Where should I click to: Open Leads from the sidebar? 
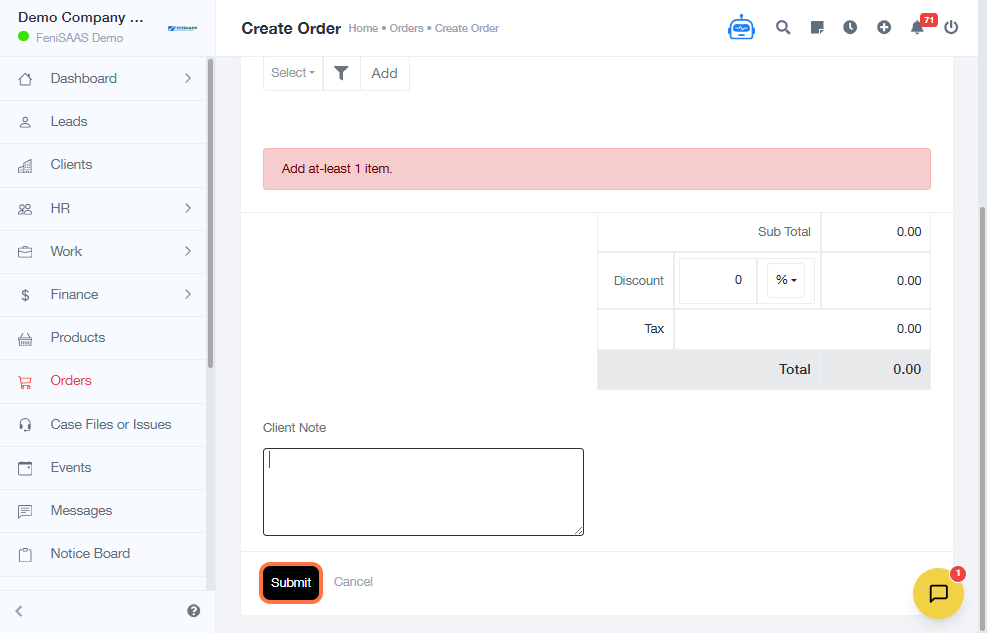(69, 121)
